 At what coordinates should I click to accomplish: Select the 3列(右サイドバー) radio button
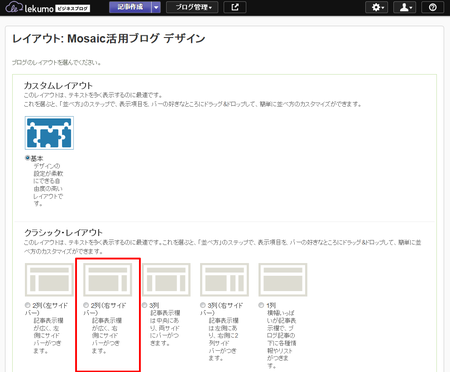pyautogui.click(x=203, y=305)
